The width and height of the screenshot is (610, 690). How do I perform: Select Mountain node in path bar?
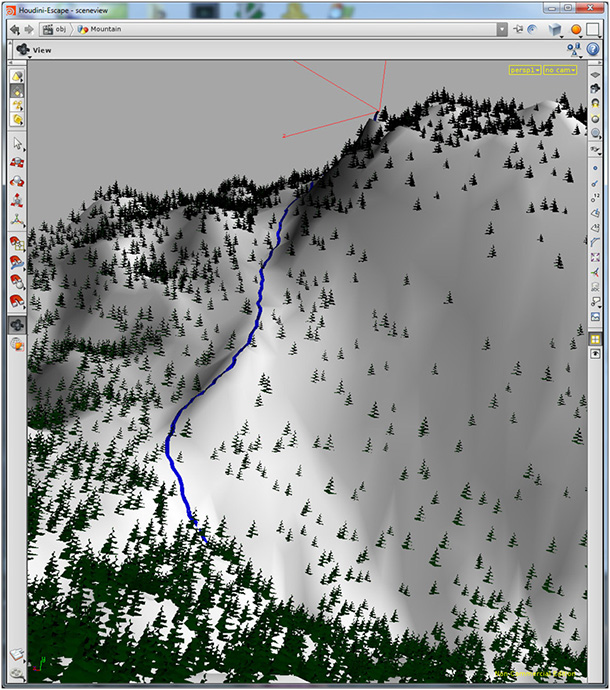point(99,29)
